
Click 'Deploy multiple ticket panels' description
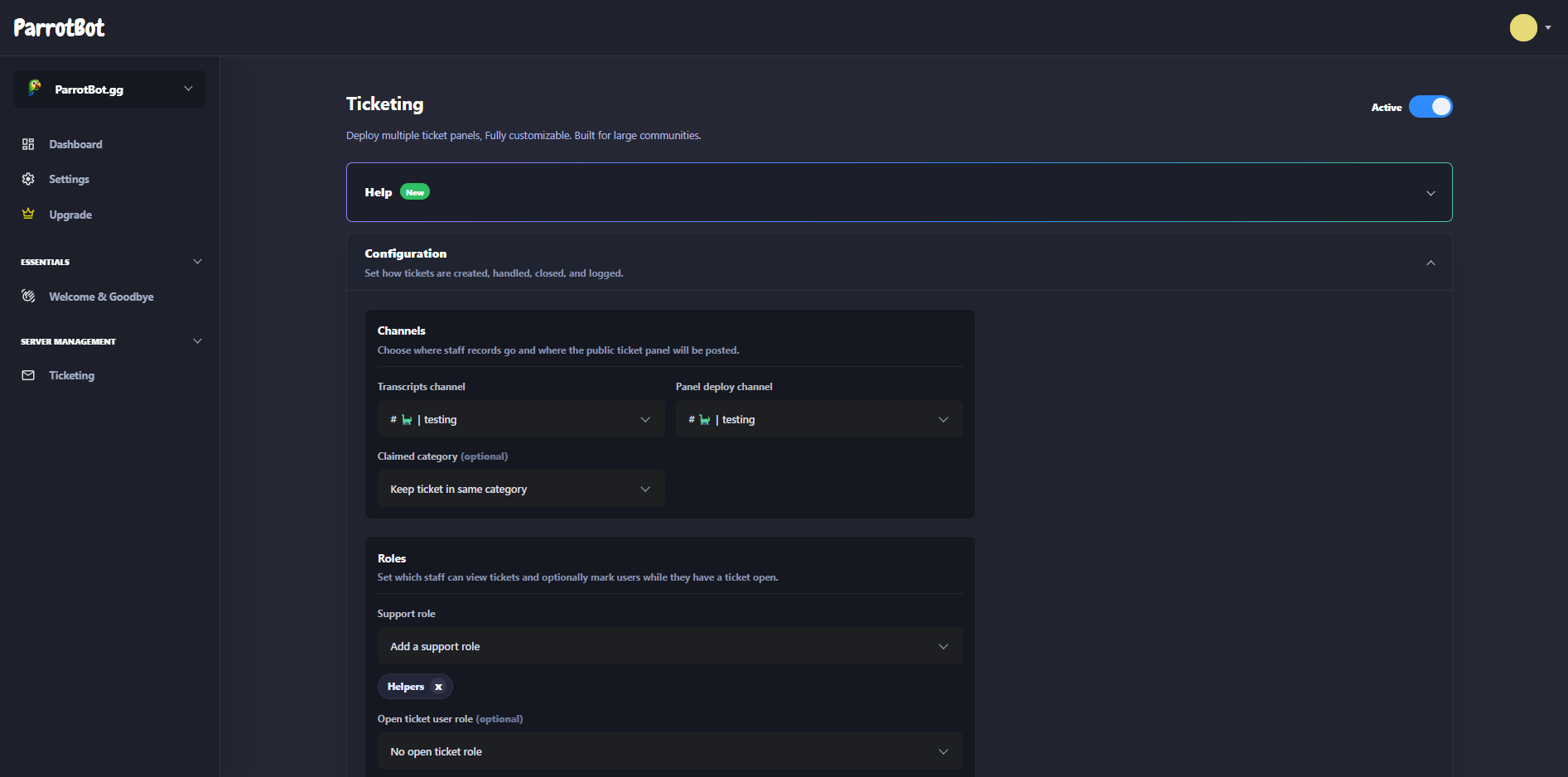pyautogui.click(x=523, y=135)
